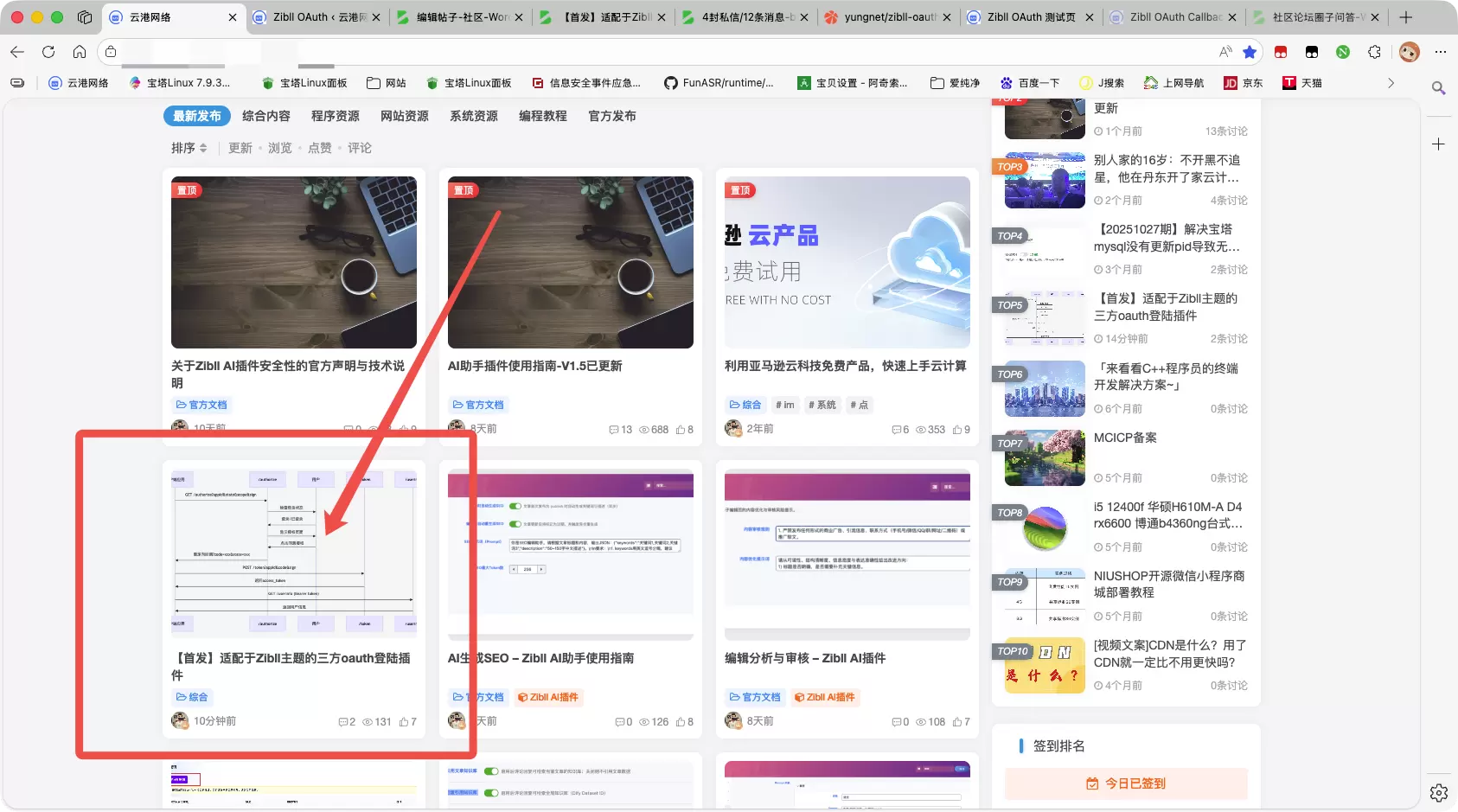Screen dimensions: 1458x812
Task: Open the sidebar search icon
Action: tap(1439, 87)
